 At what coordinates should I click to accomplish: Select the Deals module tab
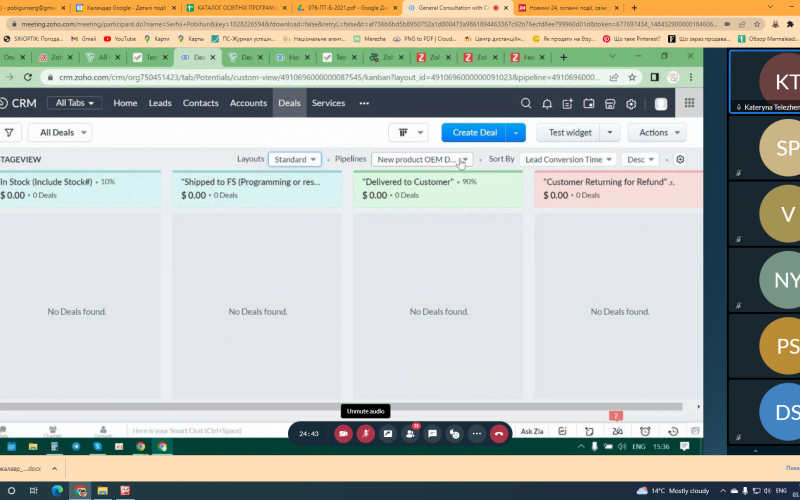(289, 103)
